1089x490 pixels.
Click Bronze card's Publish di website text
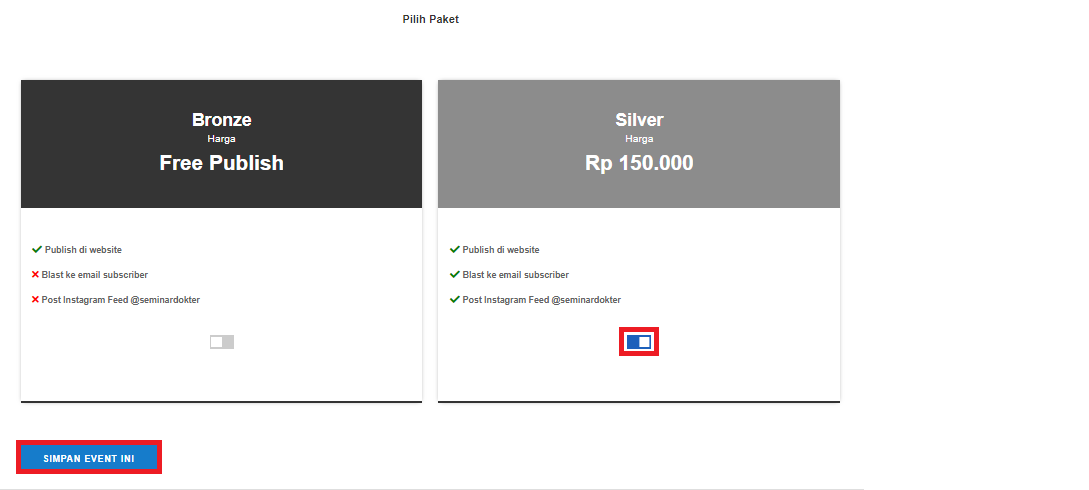click(83, 250)
